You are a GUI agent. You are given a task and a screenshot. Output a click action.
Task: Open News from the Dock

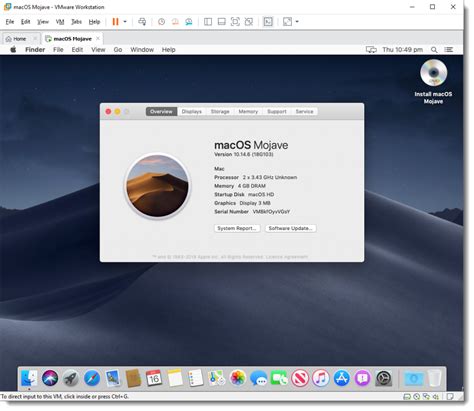[x=300, y=378]
